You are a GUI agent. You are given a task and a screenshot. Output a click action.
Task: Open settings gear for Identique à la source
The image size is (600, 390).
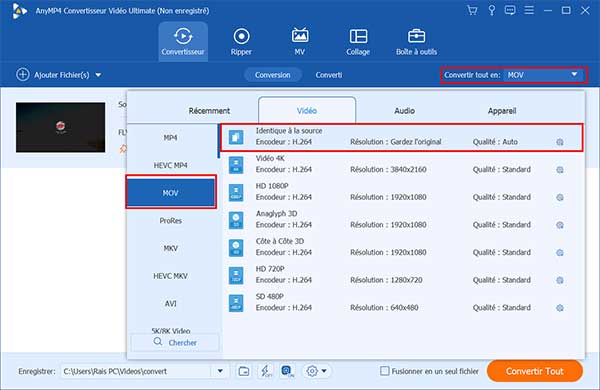(x=560, y=142)
